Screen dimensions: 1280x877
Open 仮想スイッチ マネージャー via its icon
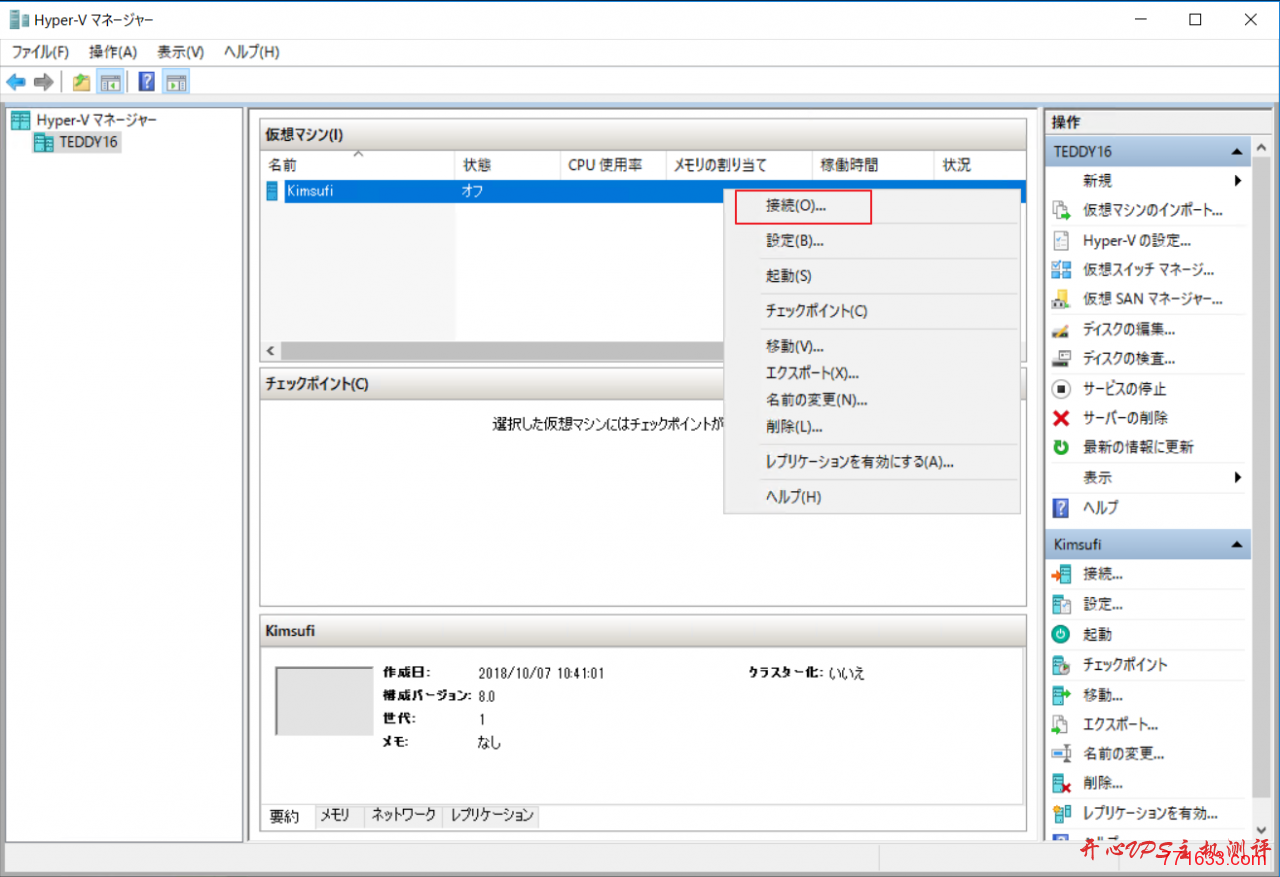1060,269
